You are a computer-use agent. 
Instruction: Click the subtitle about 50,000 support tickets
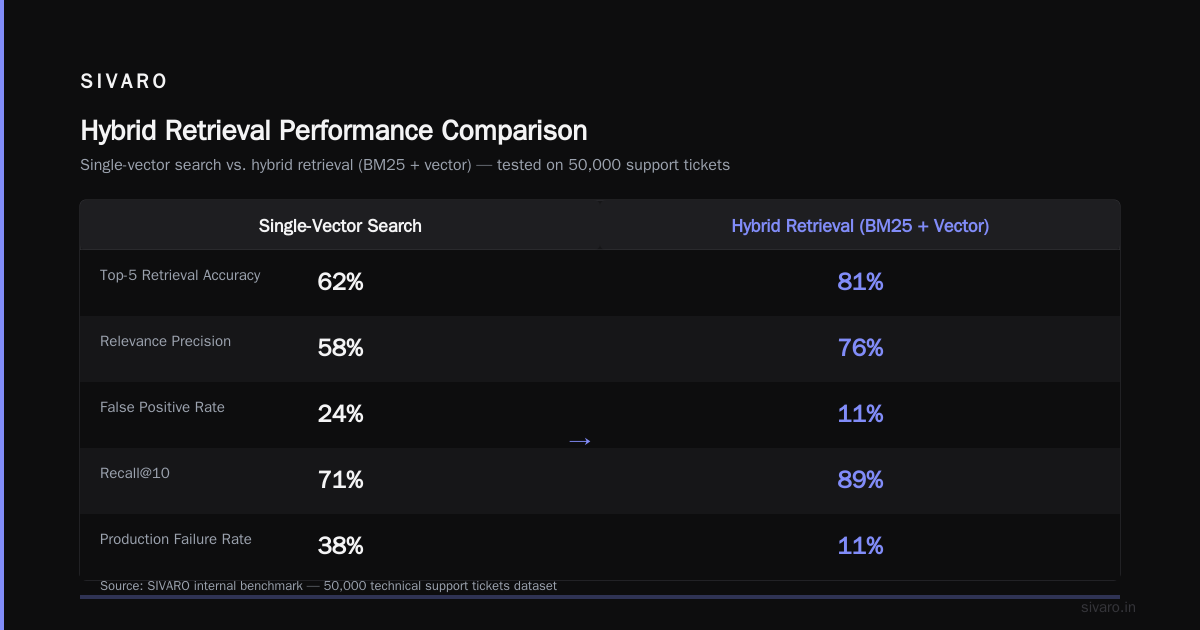pyautogui.click(x=405, y=165)
